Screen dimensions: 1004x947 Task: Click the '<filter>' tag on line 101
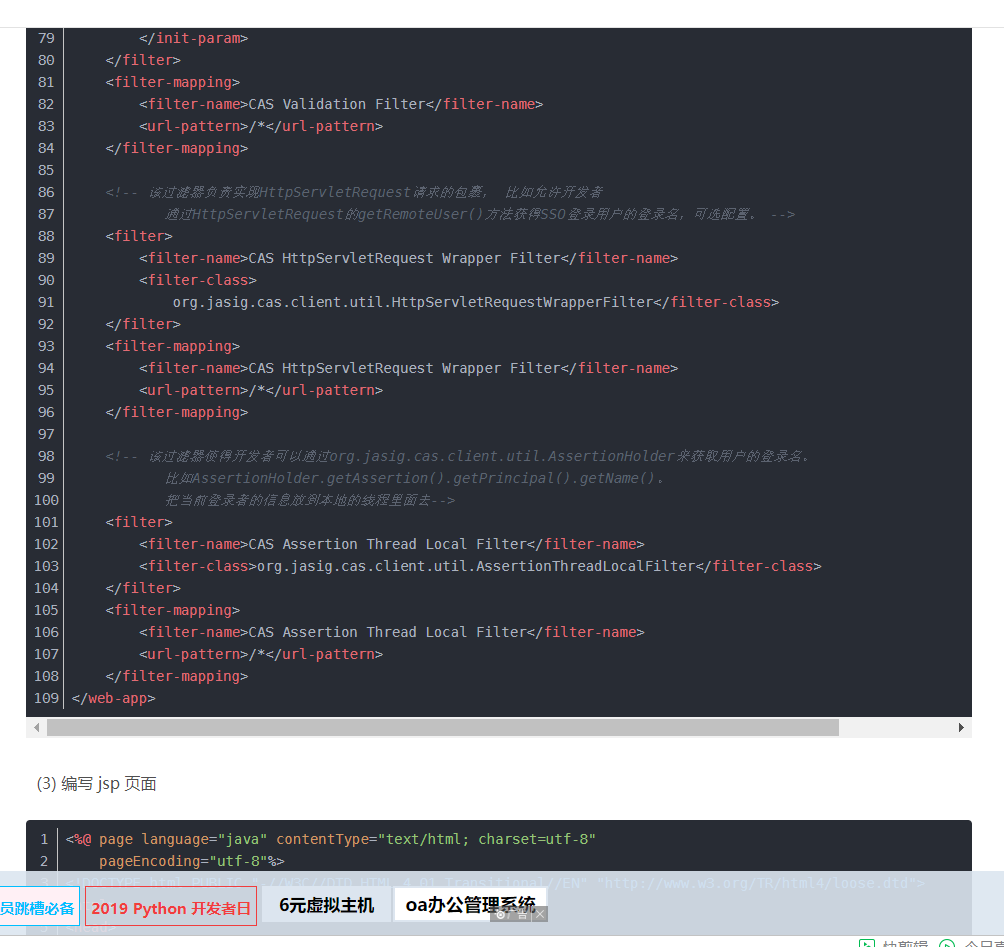pos(139,522)
